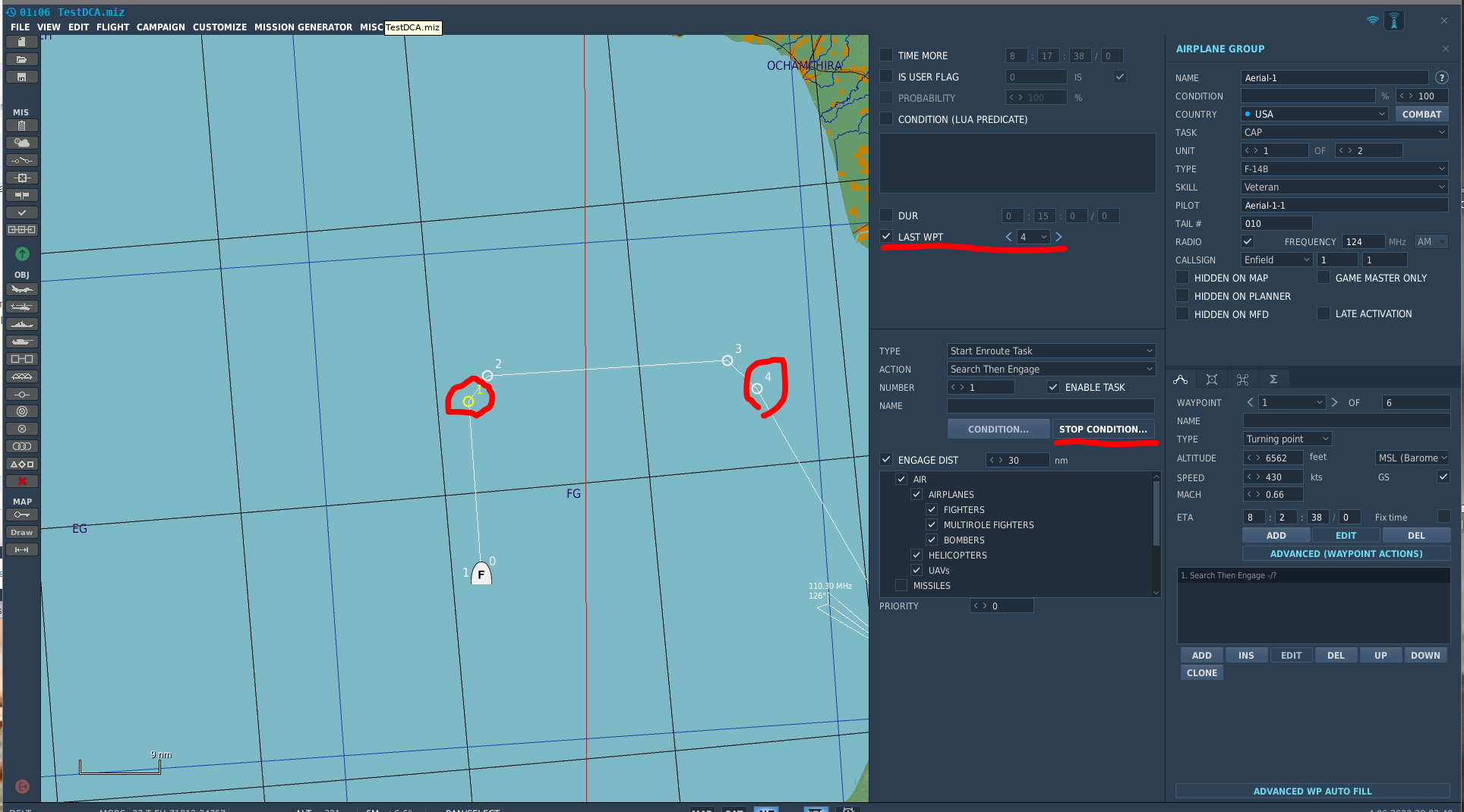
Task: Open the aircraft TYPE dropdown F-14B
Action: click(1345, 168)
